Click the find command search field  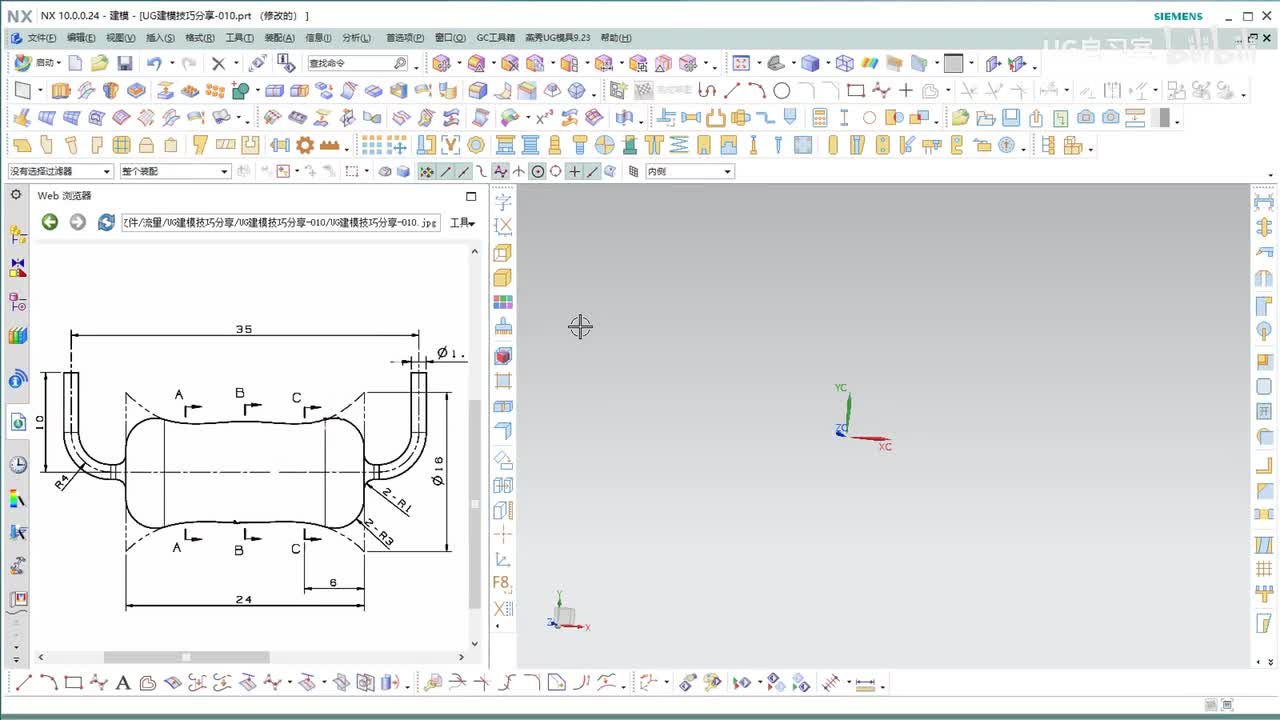click(x=350, y=63)
